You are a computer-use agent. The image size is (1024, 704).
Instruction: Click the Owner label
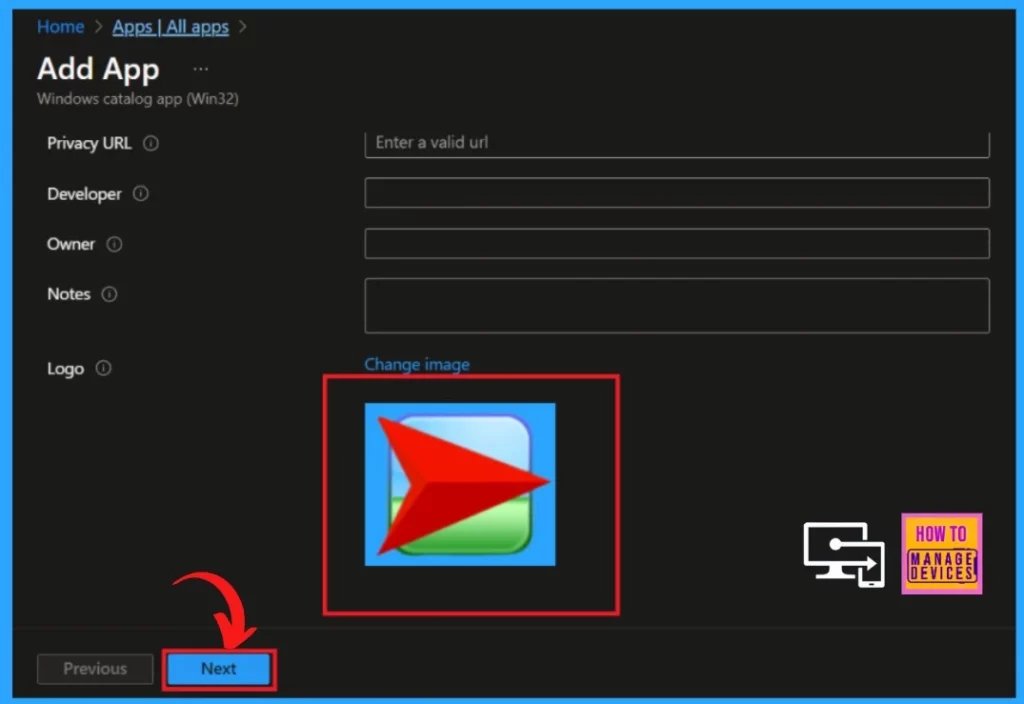pos(71,244)
